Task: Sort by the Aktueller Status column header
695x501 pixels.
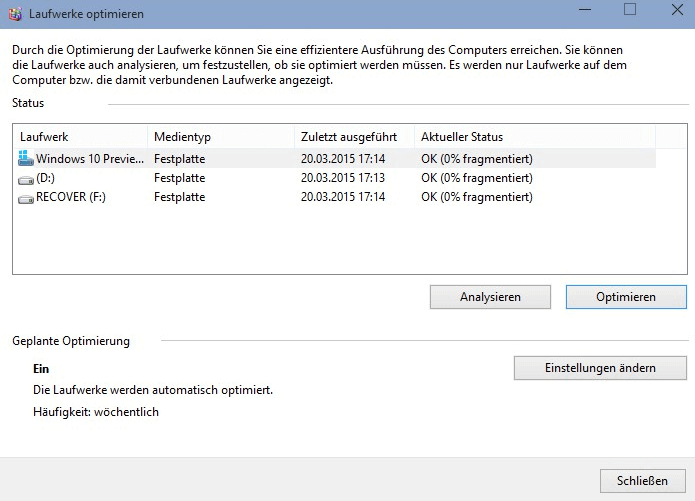Action: click(535, 137)
